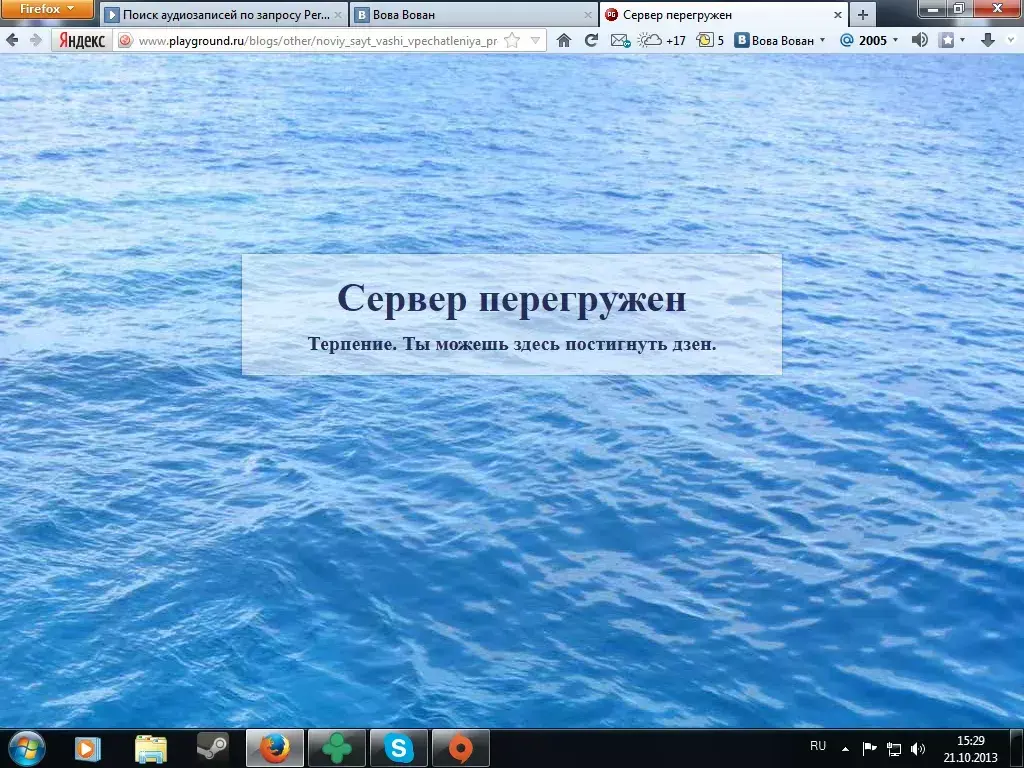The image size is (1024, 768).
Task: Open downloads with the down arrow icon
Action: (988, 40)
